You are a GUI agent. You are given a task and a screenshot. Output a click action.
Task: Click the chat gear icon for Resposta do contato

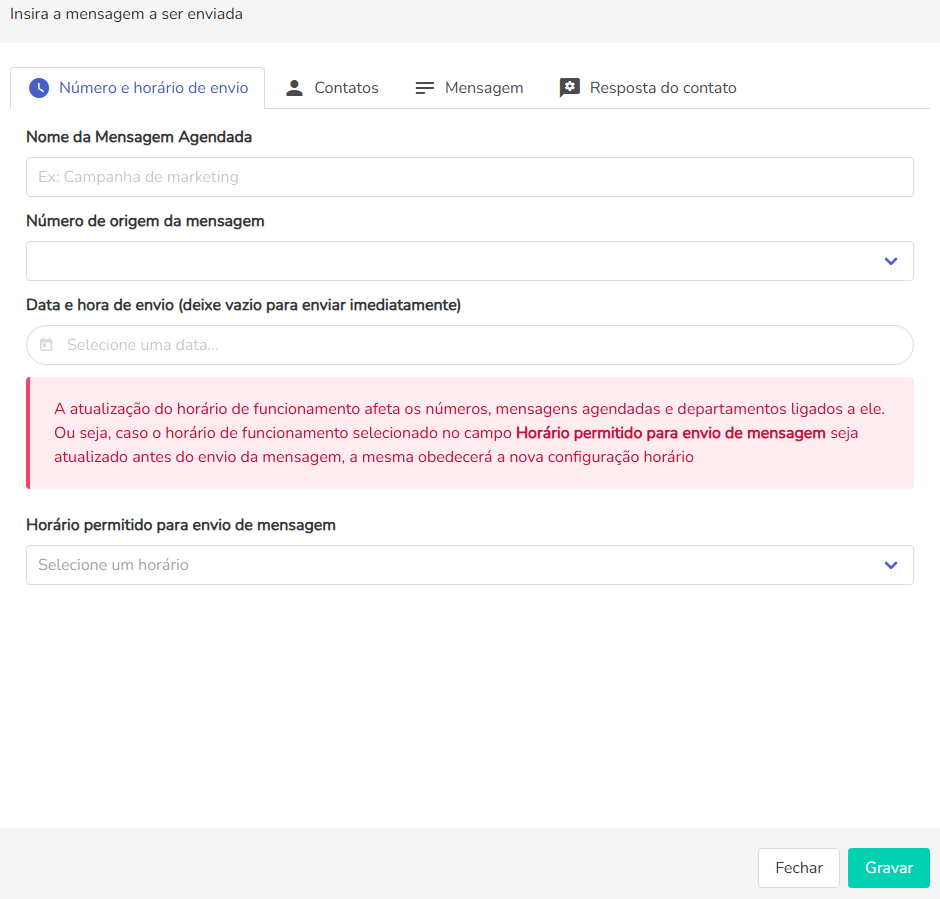click(x=569, y=88)
